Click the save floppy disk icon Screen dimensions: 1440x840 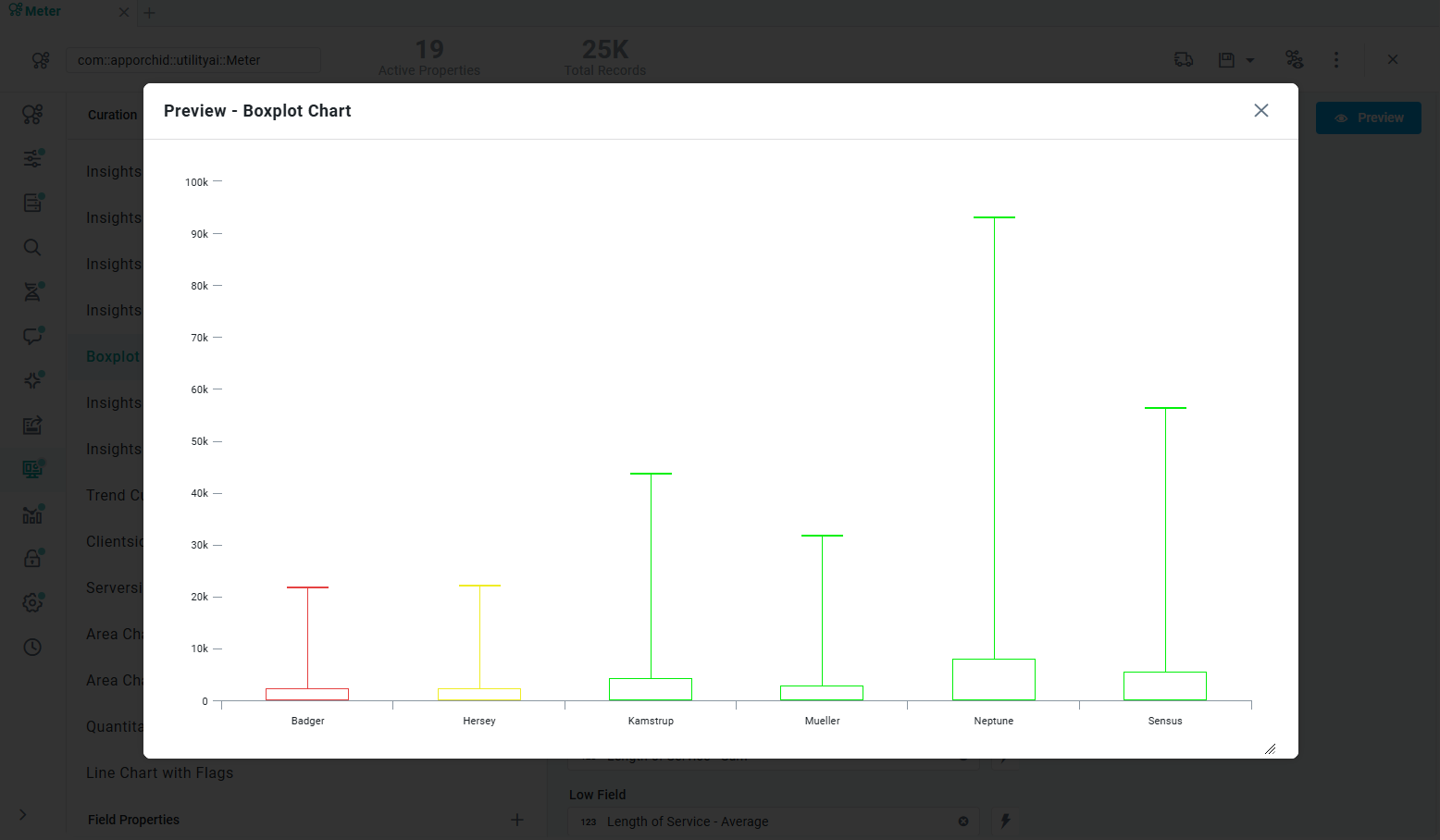1226,60
